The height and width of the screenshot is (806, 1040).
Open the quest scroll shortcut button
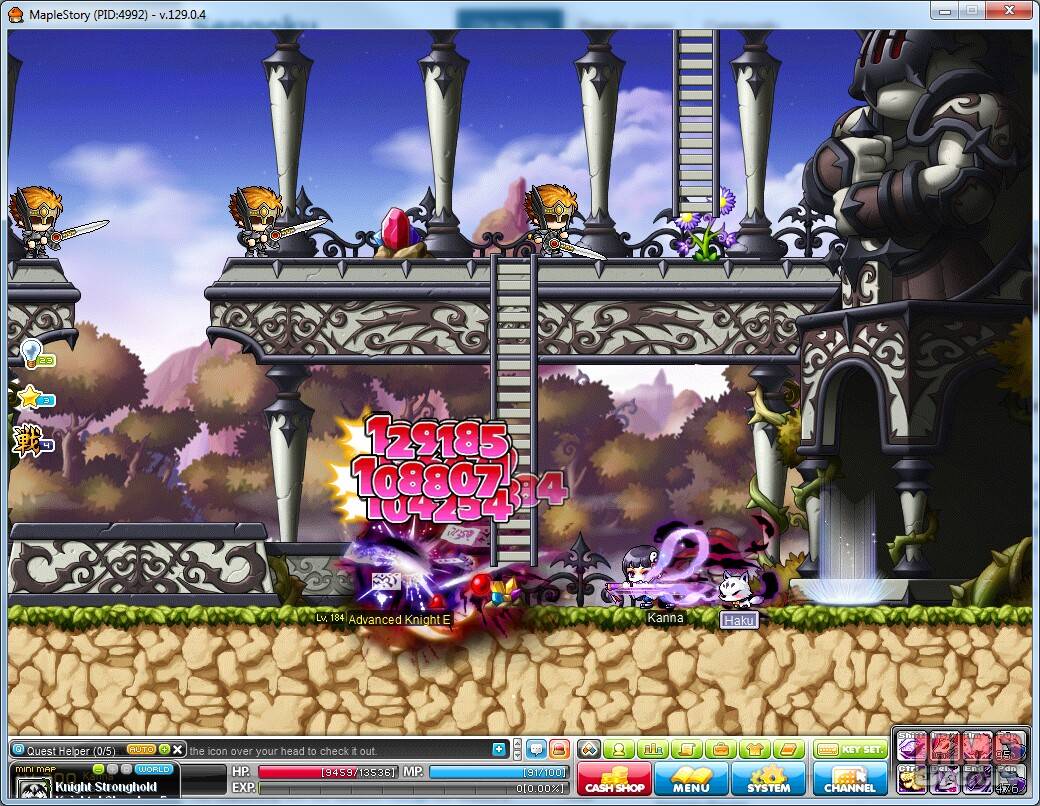point(685,749)
